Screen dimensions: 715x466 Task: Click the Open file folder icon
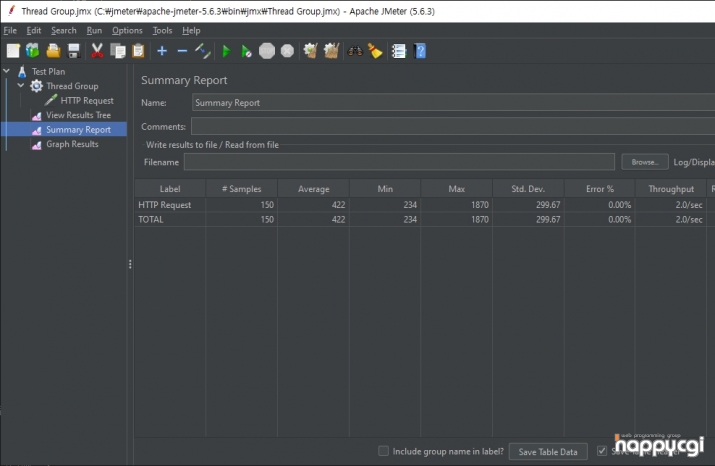[53, 51]
